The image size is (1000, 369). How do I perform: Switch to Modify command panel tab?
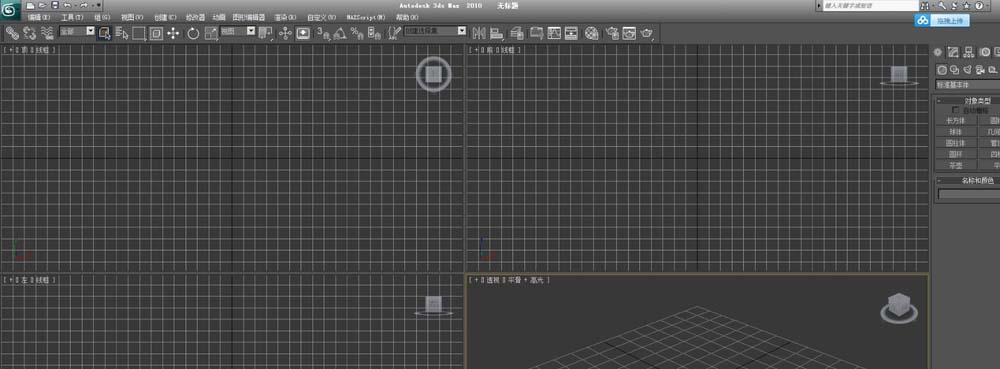click(953, 52)
